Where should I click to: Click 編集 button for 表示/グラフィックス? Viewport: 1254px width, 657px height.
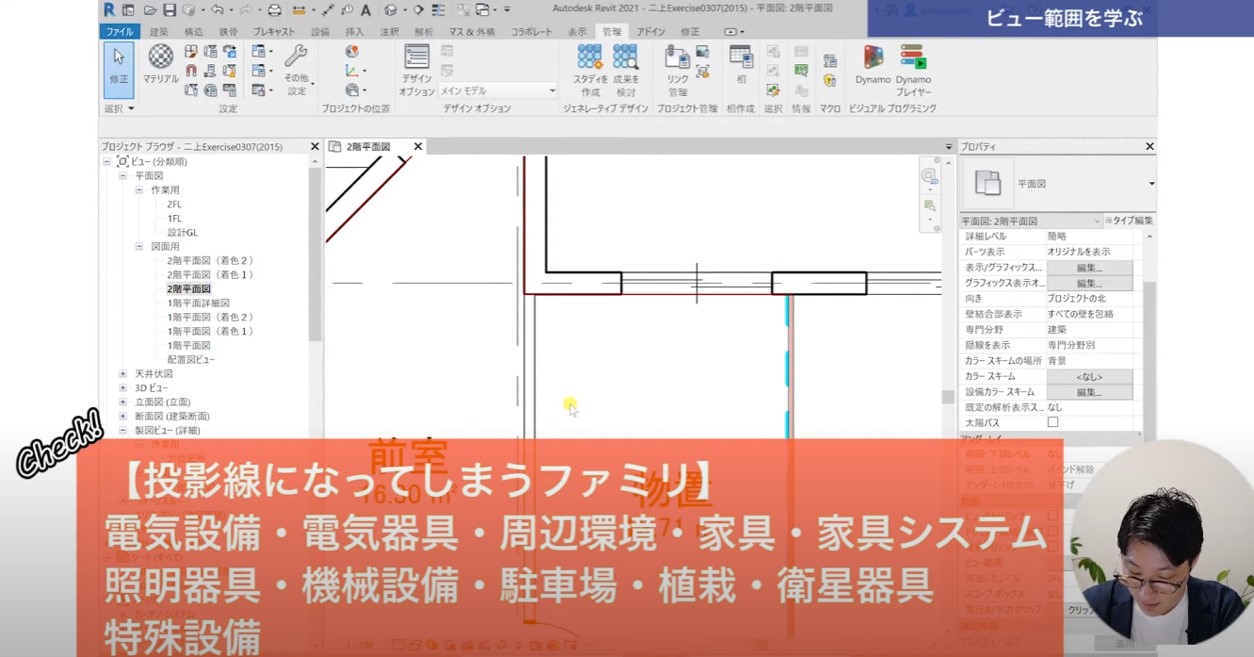coord(1089,268)
